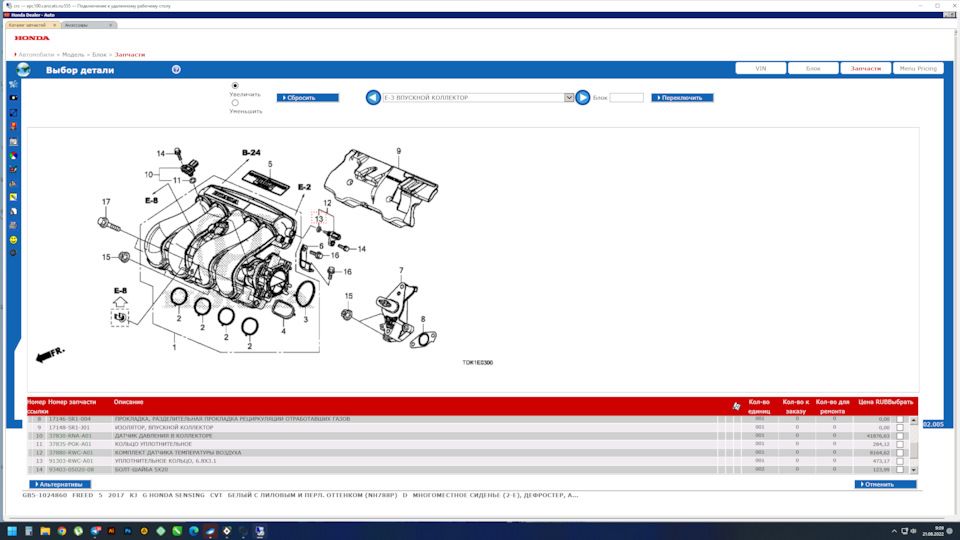960x540 pixels.
Task: Click part number 37830-RNA-A01
Action: tap(70, 436)
